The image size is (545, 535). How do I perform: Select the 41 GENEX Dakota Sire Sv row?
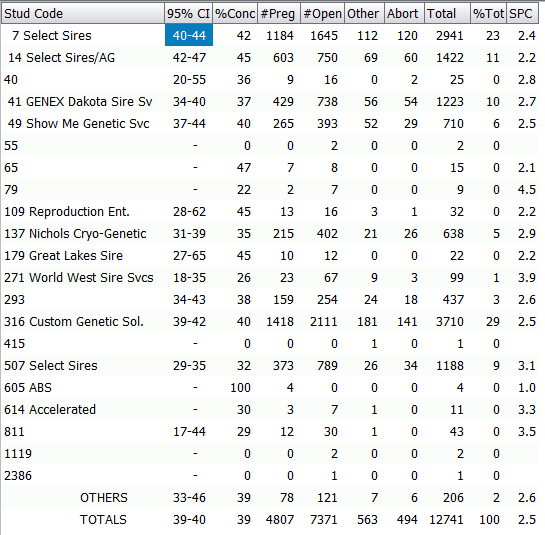tap(270, 102)
